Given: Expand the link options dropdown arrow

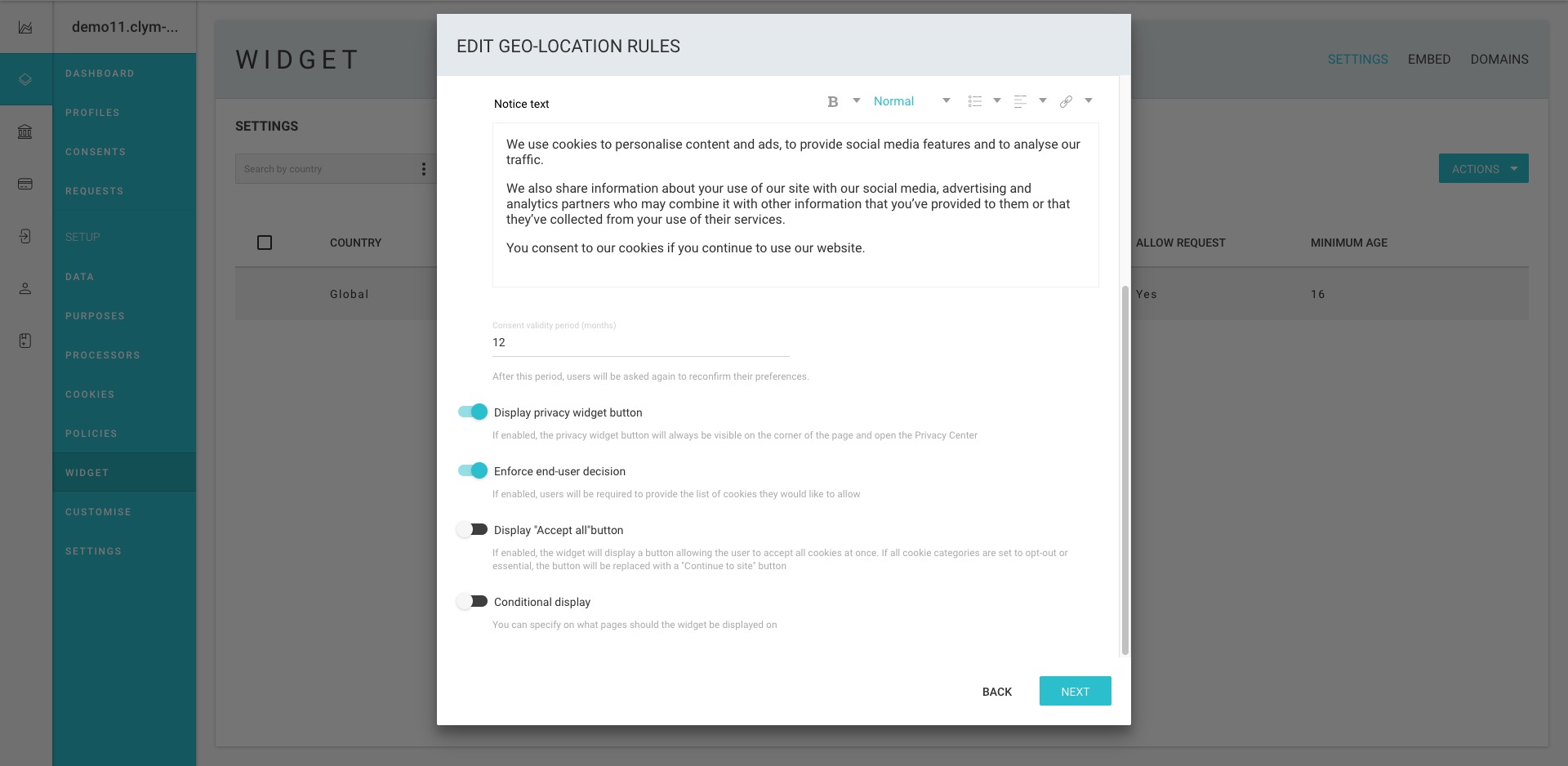Looking at the screenshot, I should 1089,100.
